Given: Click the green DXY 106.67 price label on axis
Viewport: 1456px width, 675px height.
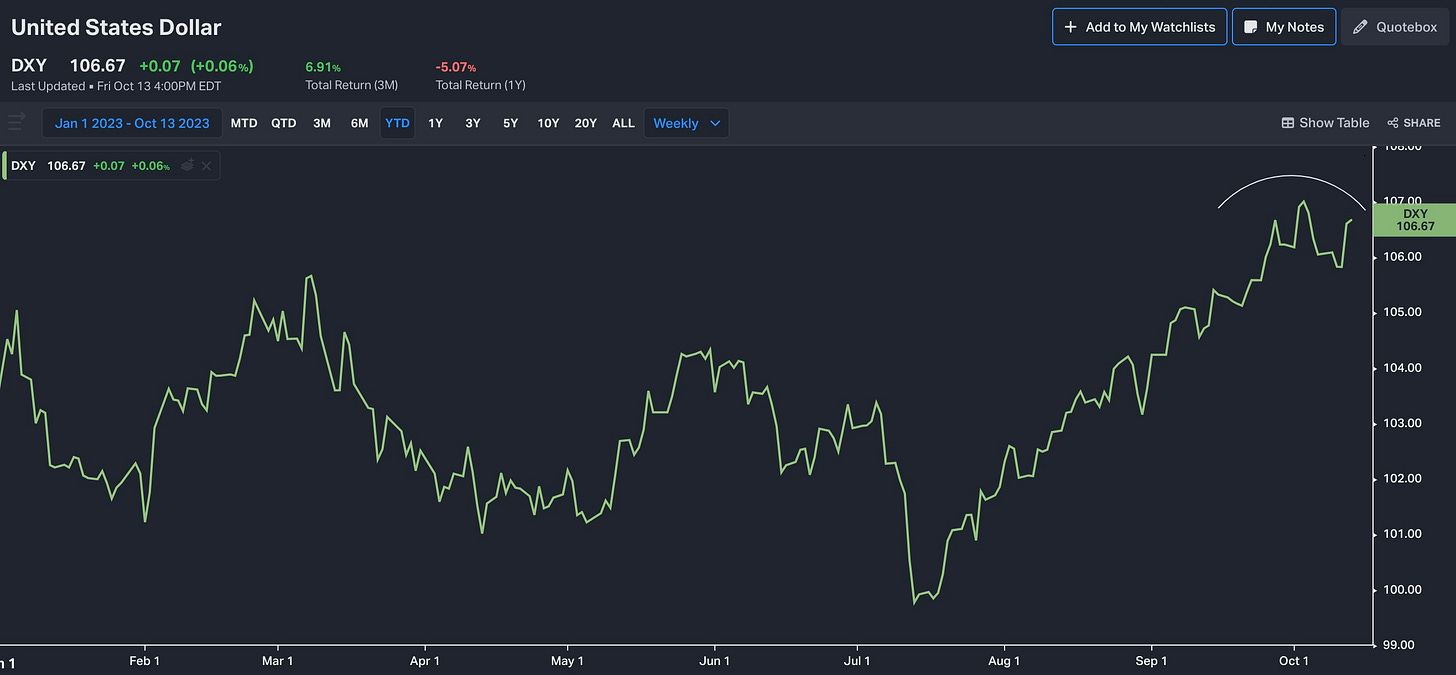Looking at the screenshot, I should click(1414, 220).
